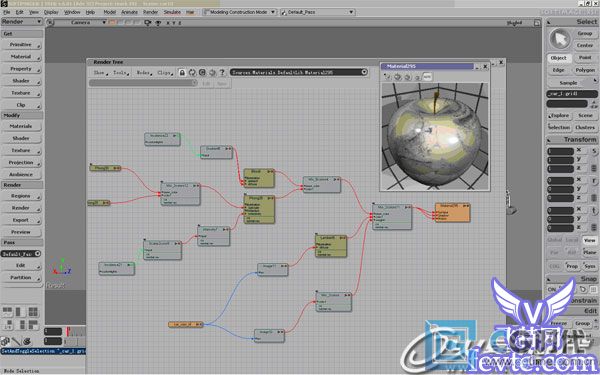Click the Primitive button under Get
Screen dimensions: 600x375
click(21, 45)
